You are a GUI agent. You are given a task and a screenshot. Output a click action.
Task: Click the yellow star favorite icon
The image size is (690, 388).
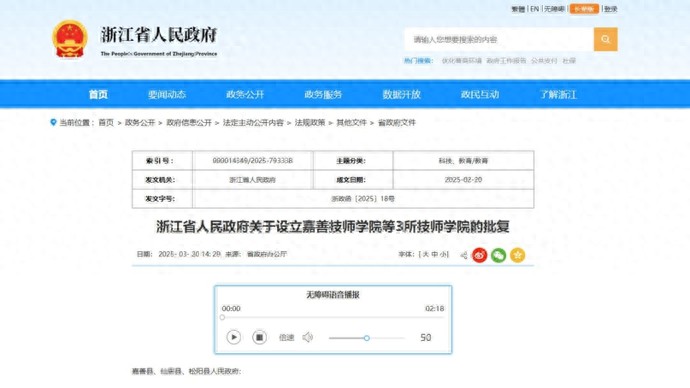click(x=517, y=255)
